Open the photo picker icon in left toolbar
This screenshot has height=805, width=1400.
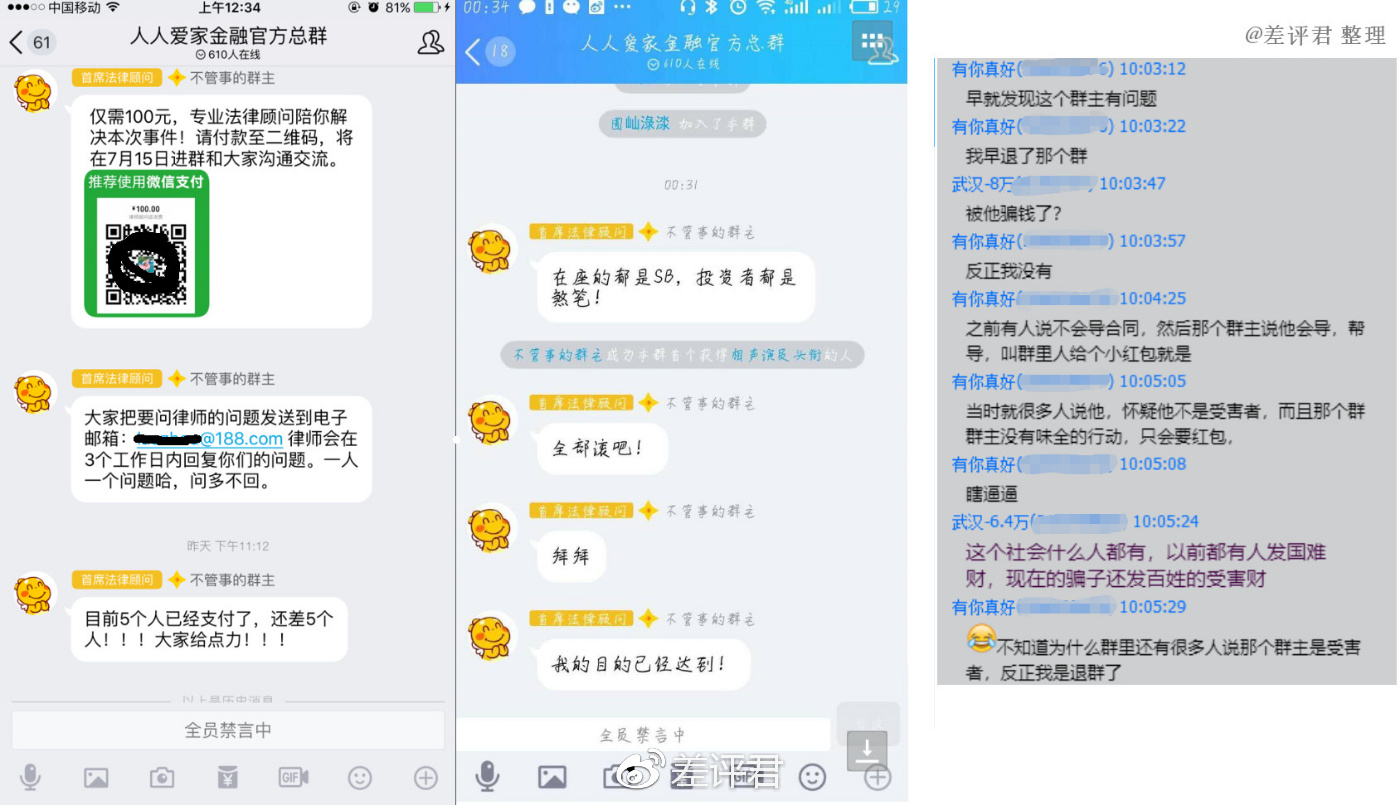[x=96, y=777]
